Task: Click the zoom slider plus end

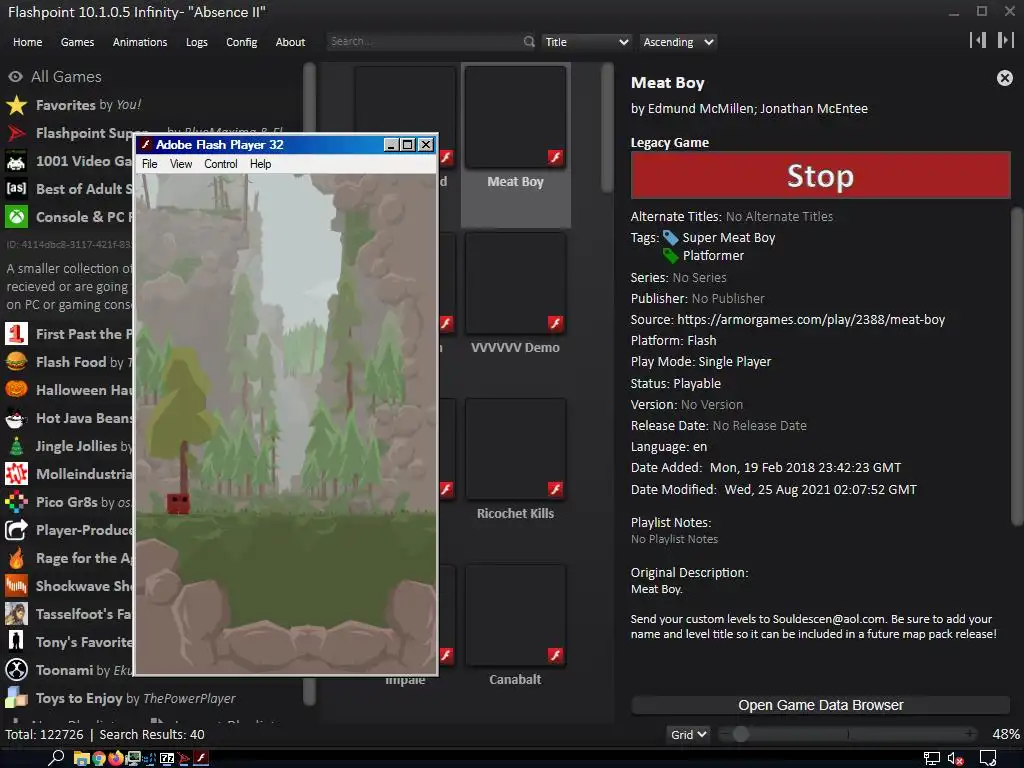Action: click(972, 734)
